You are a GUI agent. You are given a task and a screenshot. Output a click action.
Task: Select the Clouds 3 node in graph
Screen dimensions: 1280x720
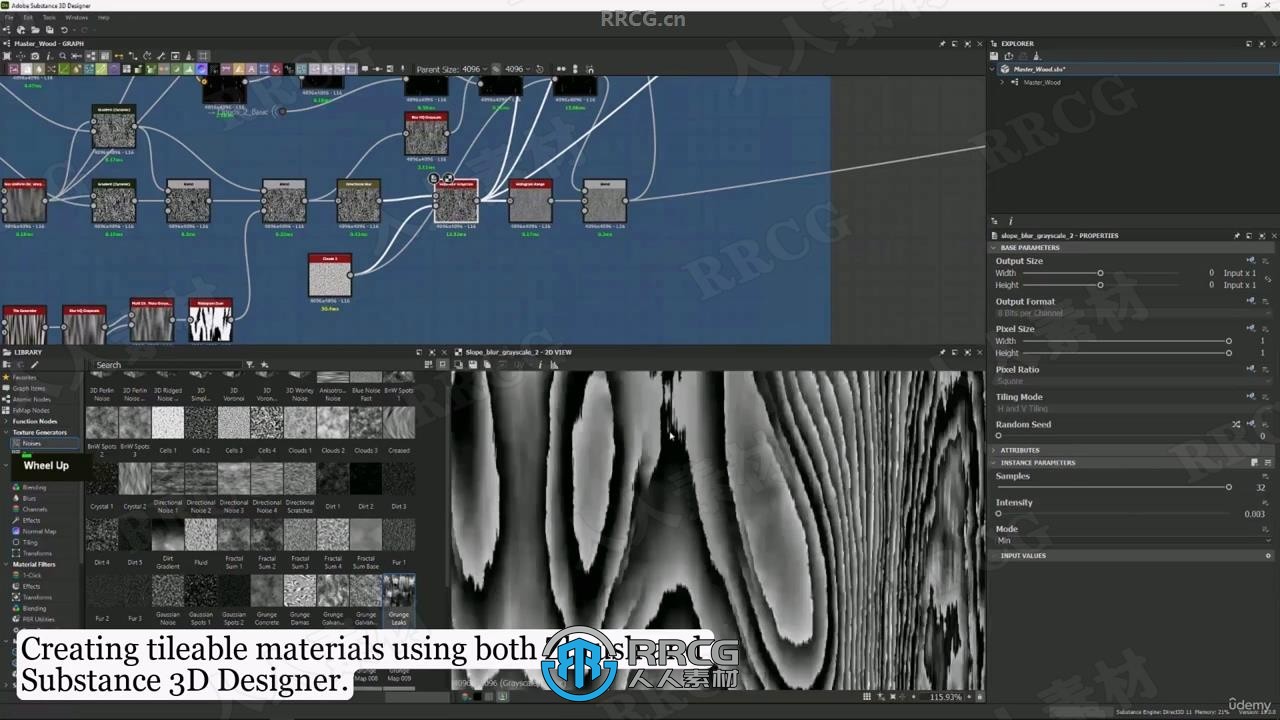coord(330,275)
